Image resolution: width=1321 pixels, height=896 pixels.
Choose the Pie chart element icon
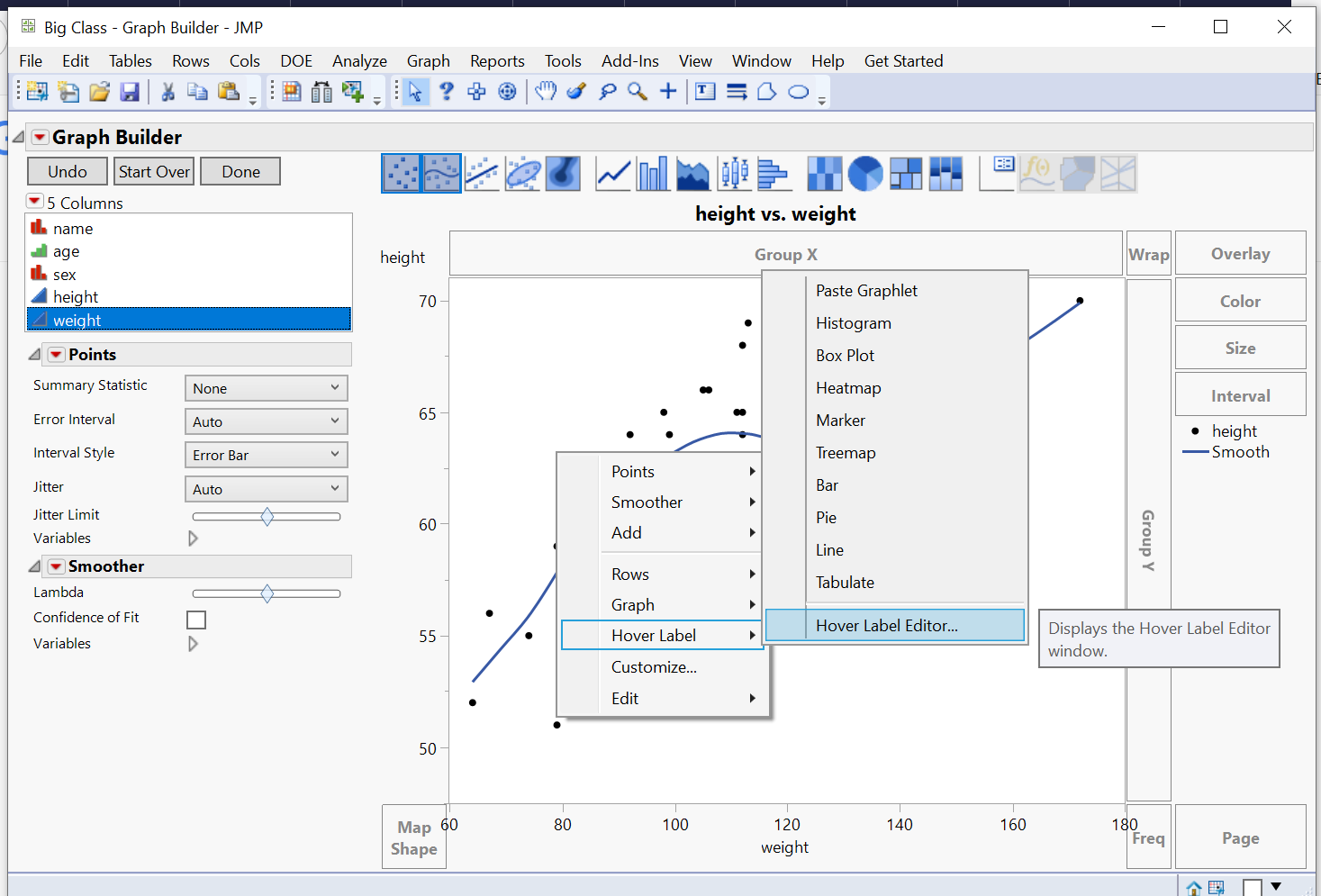coord(864,173)
